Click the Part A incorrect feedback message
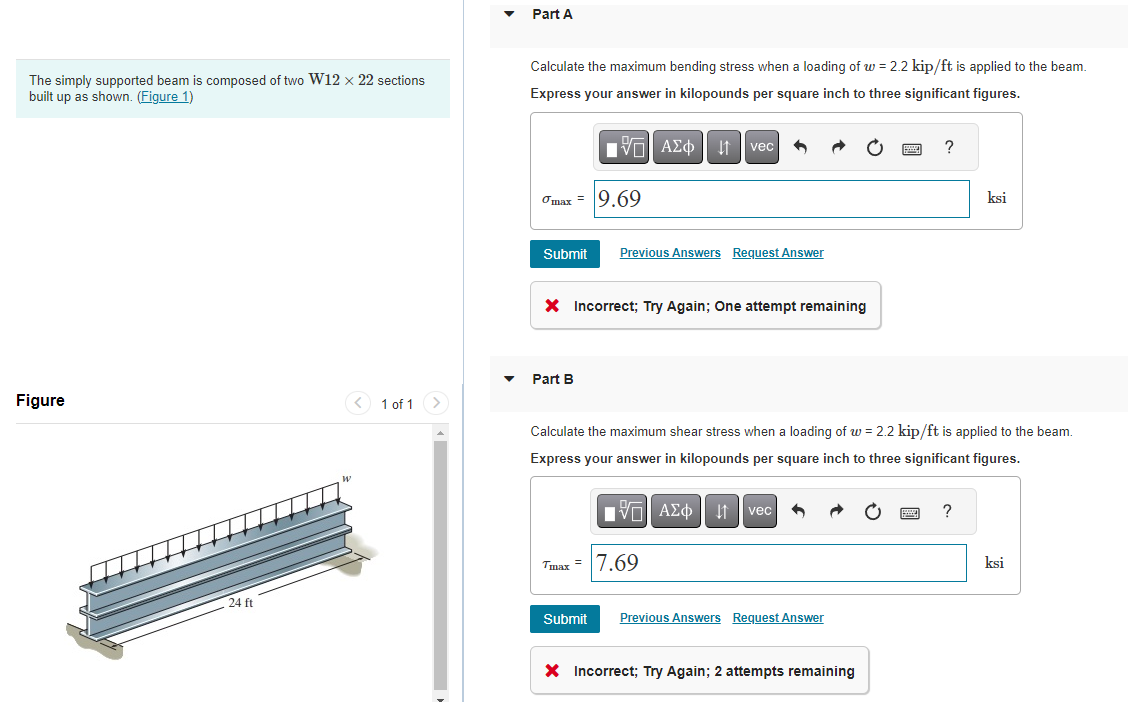The height and width of the screenshot is (702, 1128). pyautogui.click(x=705, y=306)
